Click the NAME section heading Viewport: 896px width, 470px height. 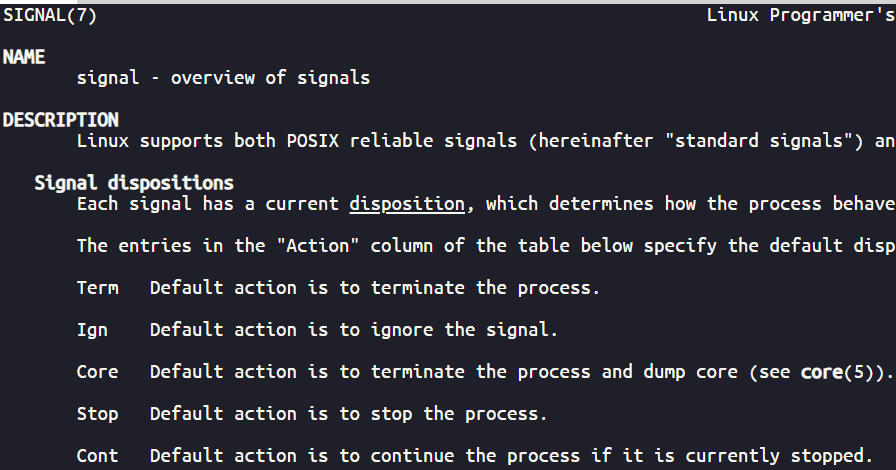[24, 57]
